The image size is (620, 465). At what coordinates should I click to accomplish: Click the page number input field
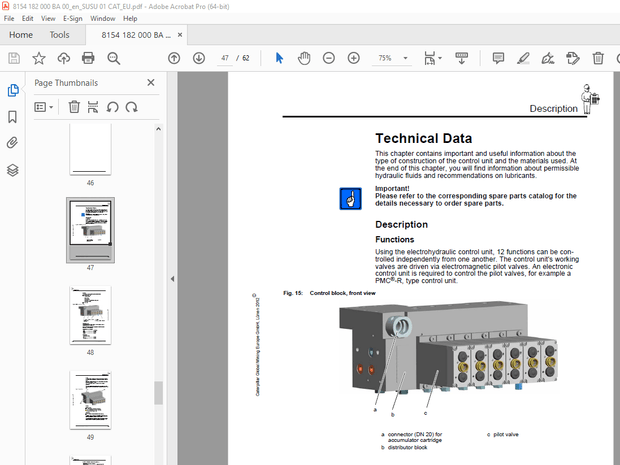pos(225,58)
